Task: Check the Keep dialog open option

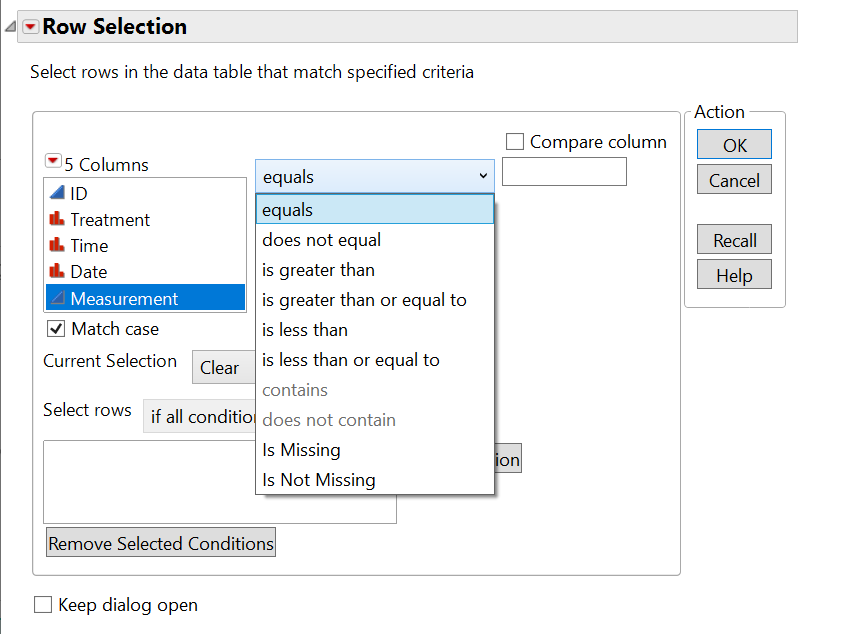Action: pos(43,604)
